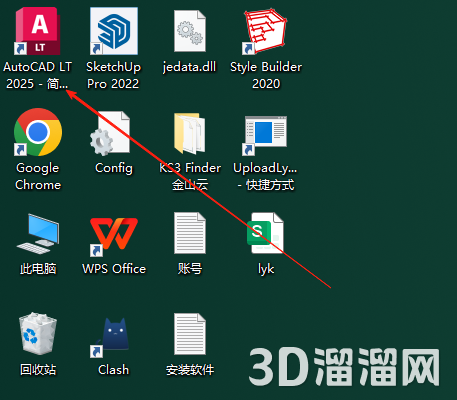Click the lyk spreadsheet file icon

click(x=265, y=233)
